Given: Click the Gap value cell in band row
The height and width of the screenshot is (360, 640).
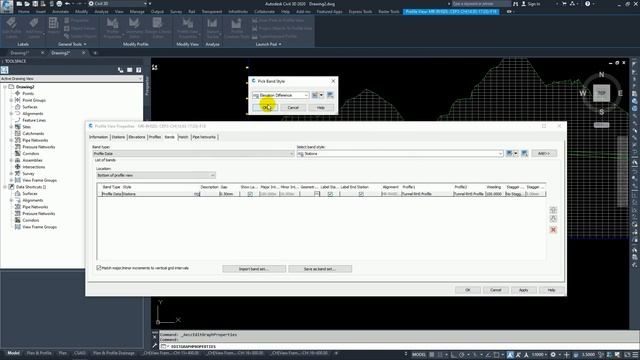Looking at the screenshot, I should tap(229, 194).
